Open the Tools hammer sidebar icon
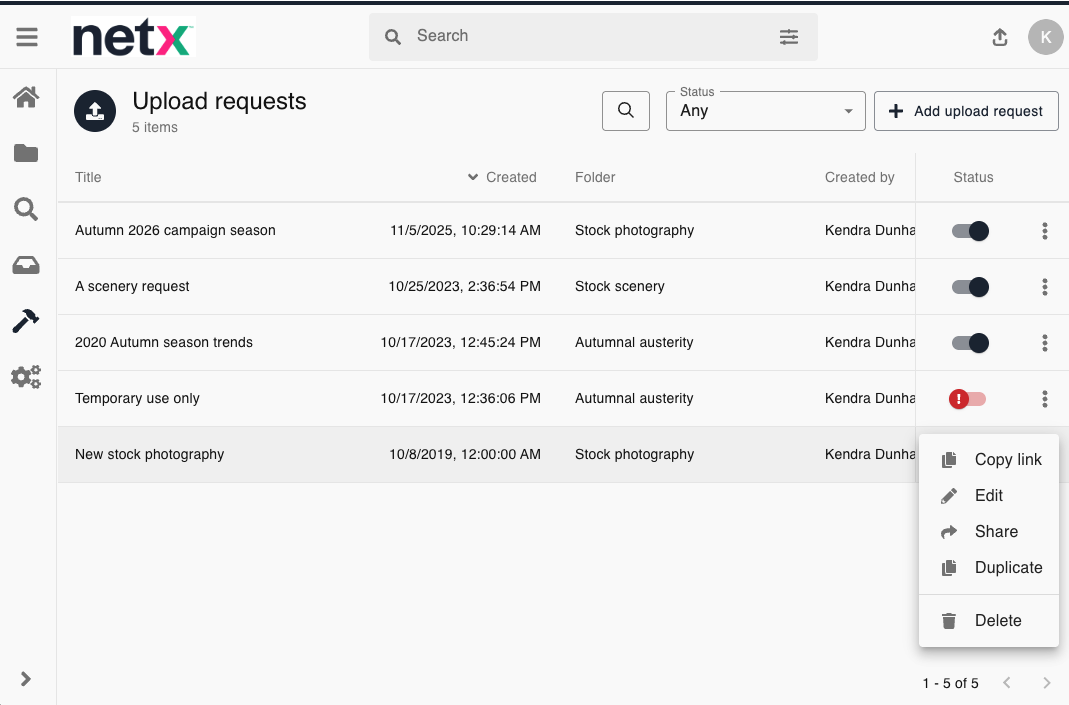Screen dimensions: 1069x705 click(x=26, y=321)
